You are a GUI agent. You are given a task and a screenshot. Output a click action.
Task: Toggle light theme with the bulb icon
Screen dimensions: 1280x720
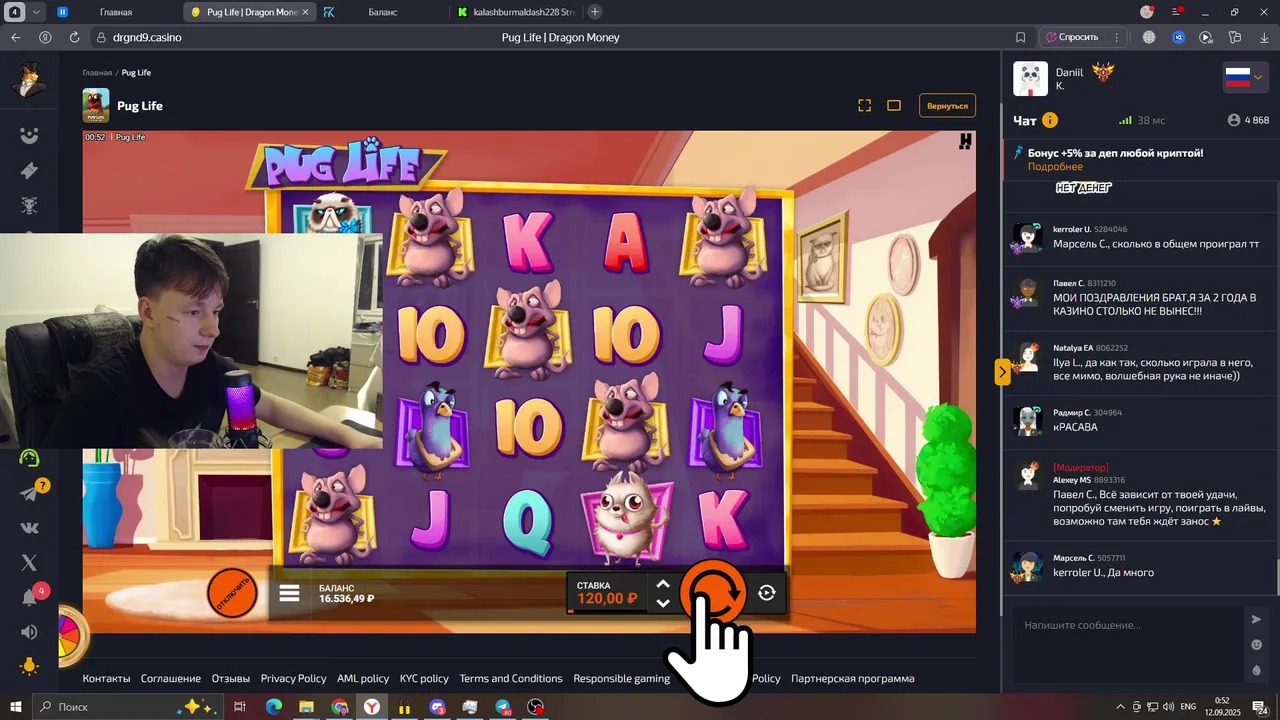[x=30, y=666]
